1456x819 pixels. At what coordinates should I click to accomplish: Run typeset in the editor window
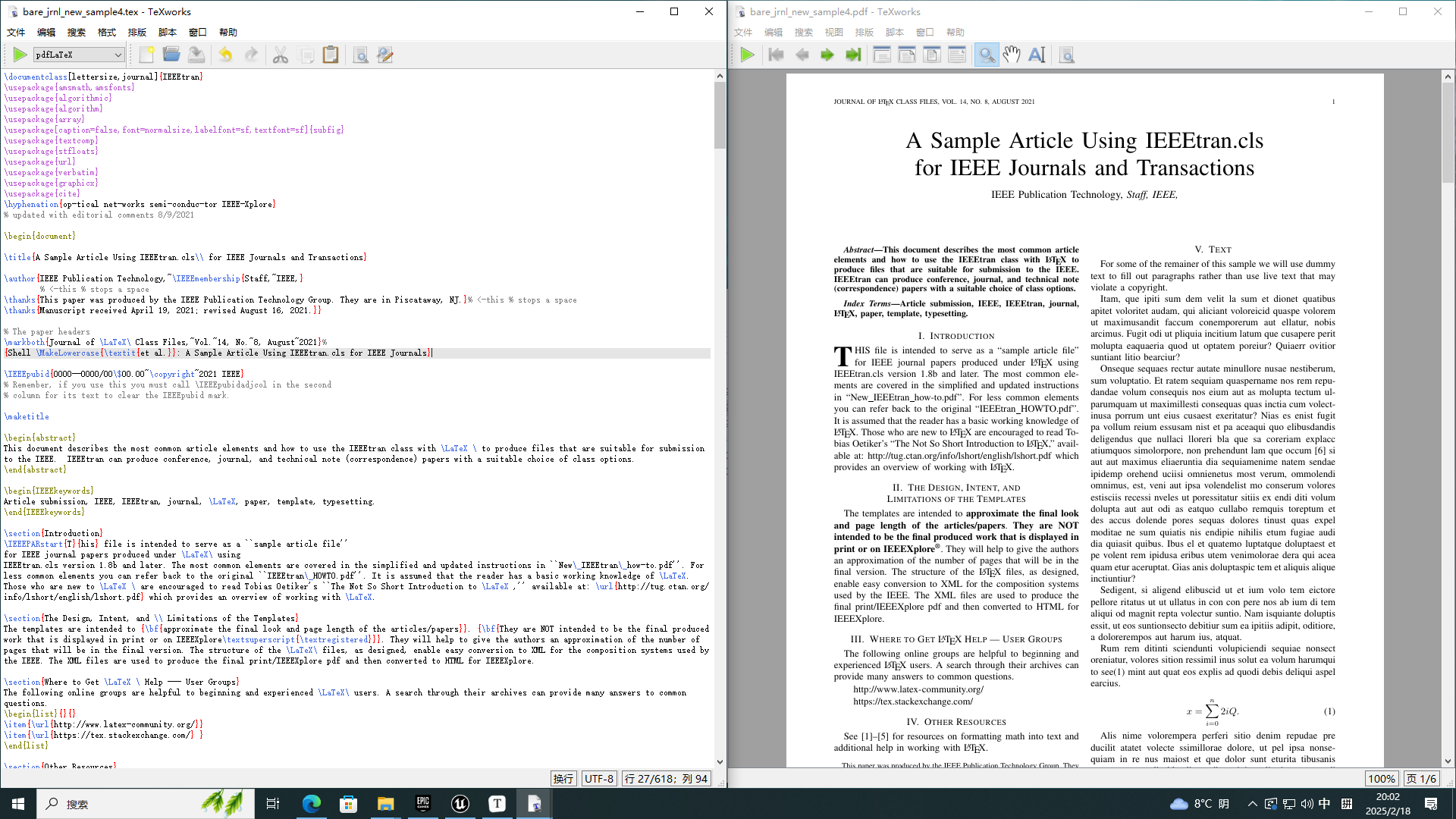[x=20, y=55]
